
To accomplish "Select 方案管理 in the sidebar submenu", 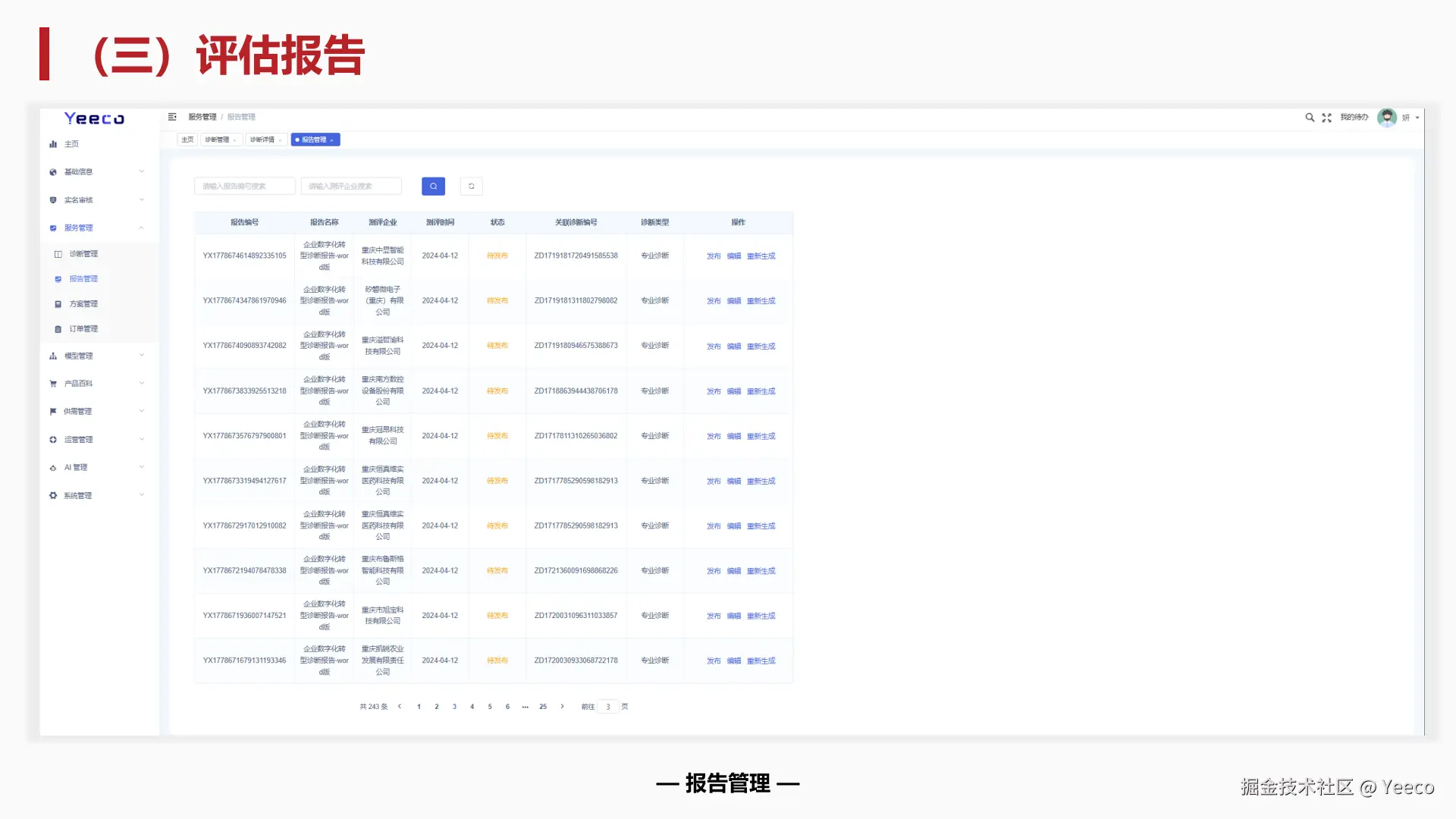I will (x=83, y=304).
